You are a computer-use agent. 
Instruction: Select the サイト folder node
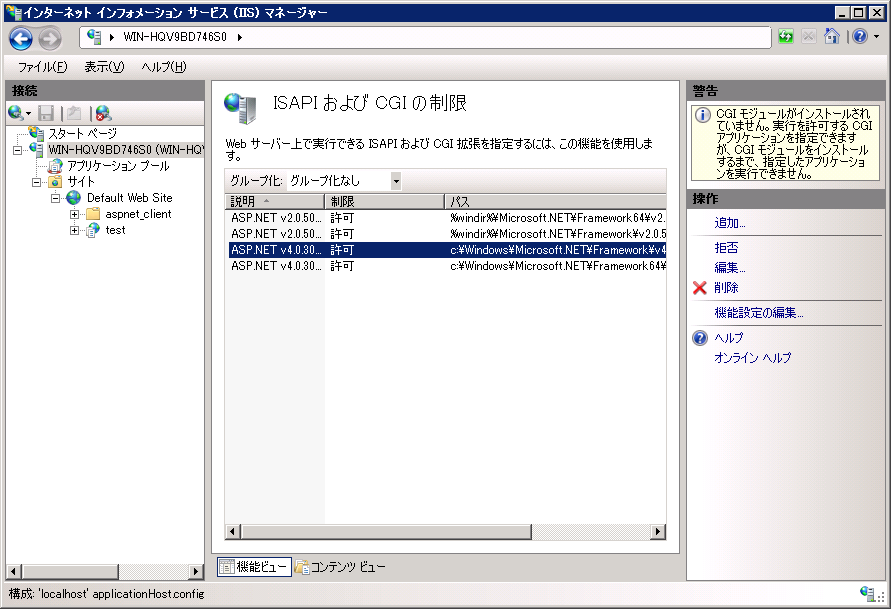(81, 182)
